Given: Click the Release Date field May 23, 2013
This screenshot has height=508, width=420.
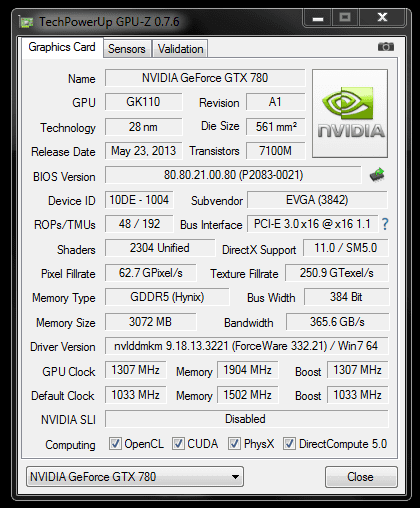Looking at the screenshot, I should click(144, 151).
